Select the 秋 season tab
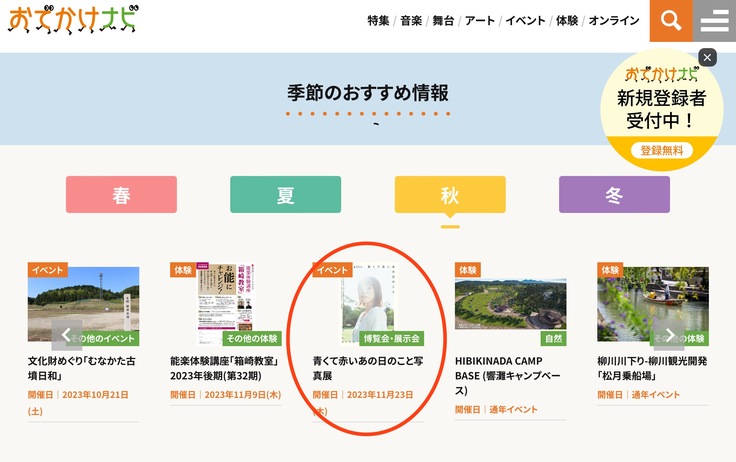 click(449, 195)
